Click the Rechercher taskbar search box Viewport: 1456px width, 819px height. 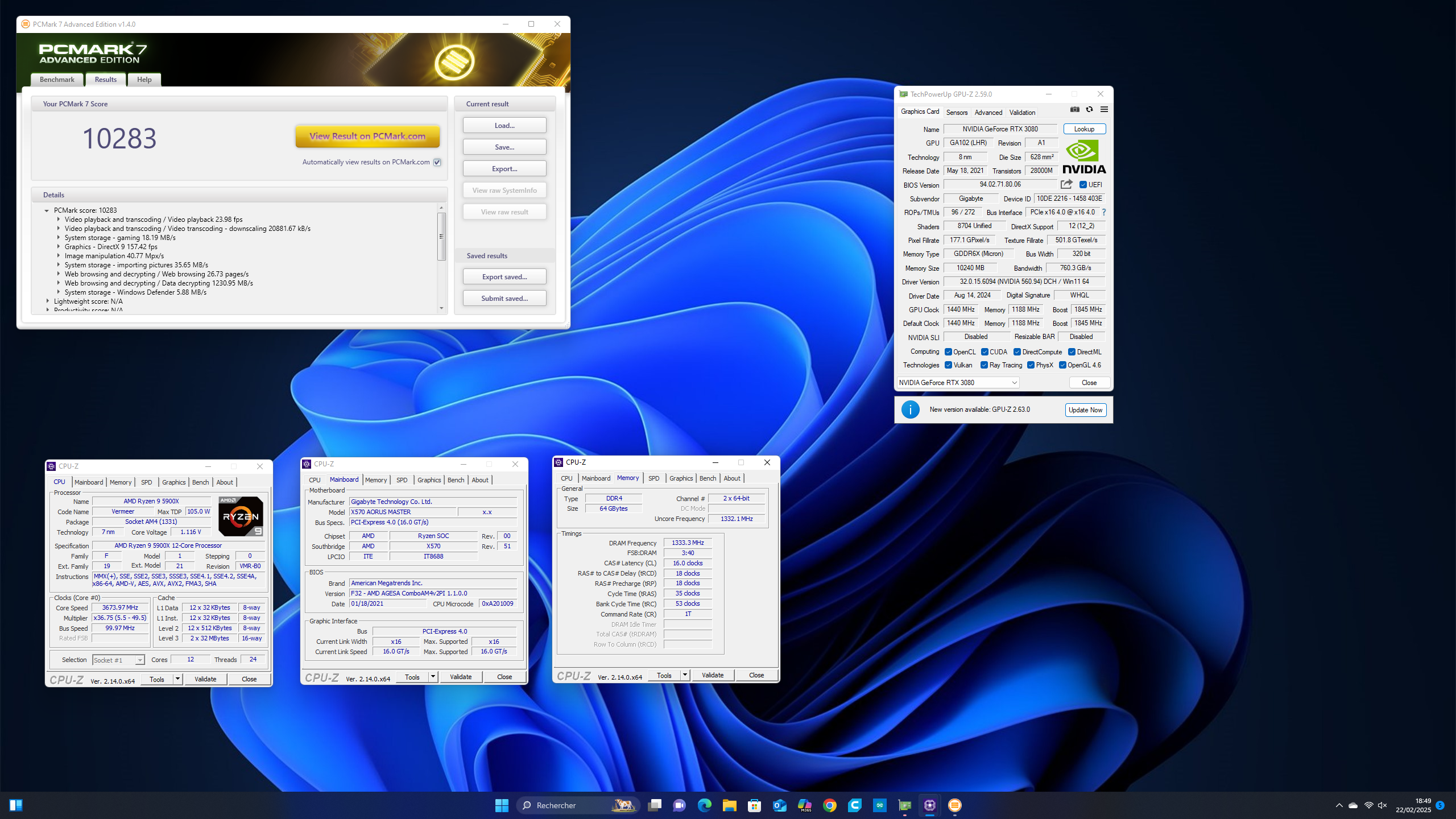[x=578, y=805]
